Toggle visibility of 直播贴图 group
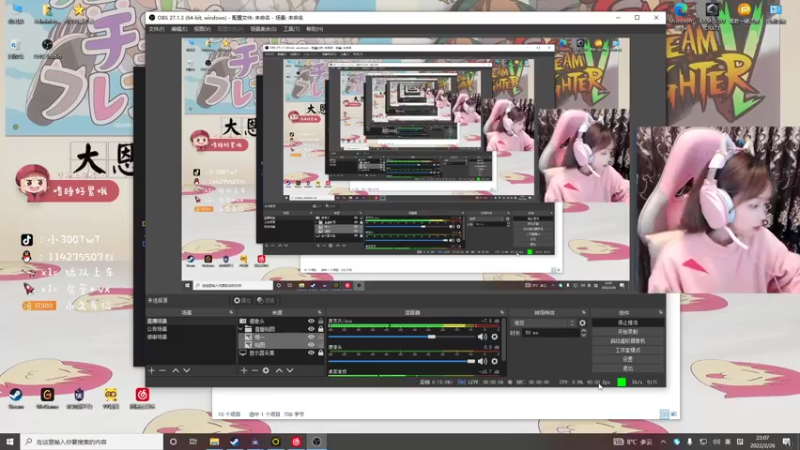The height and width of the screenshot is (450, 800). (311, 329)
